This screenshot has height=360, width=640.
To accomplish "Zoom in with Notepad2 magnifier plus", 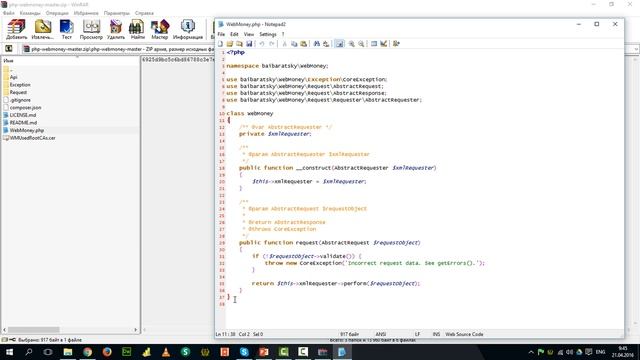I will click(351, 44).
